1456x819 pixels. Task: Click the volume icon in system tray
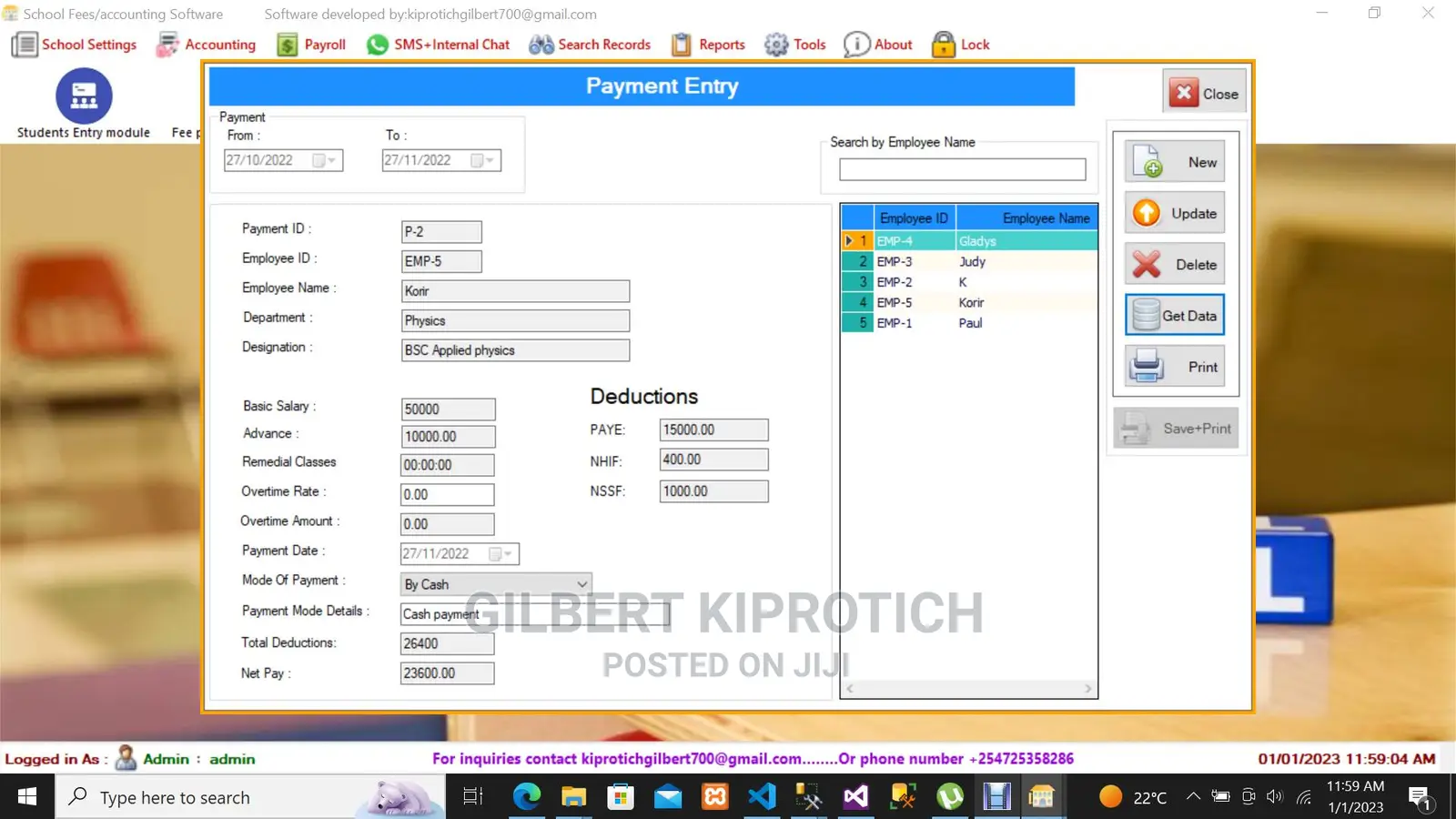point(1275,797)
